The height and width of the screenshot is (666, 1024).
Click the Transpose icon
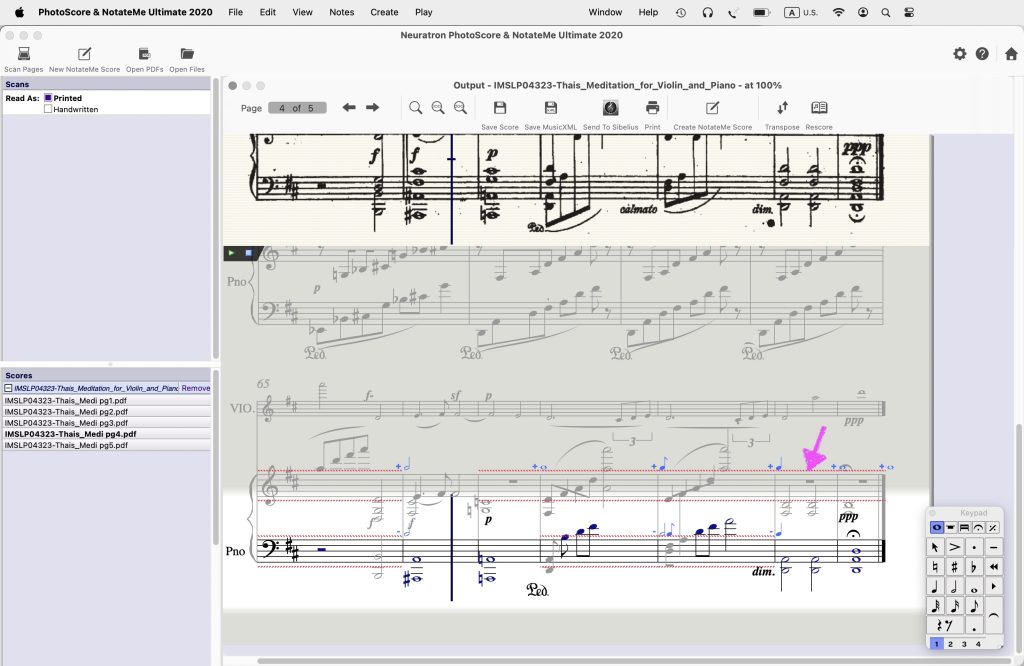click(782, 108)
